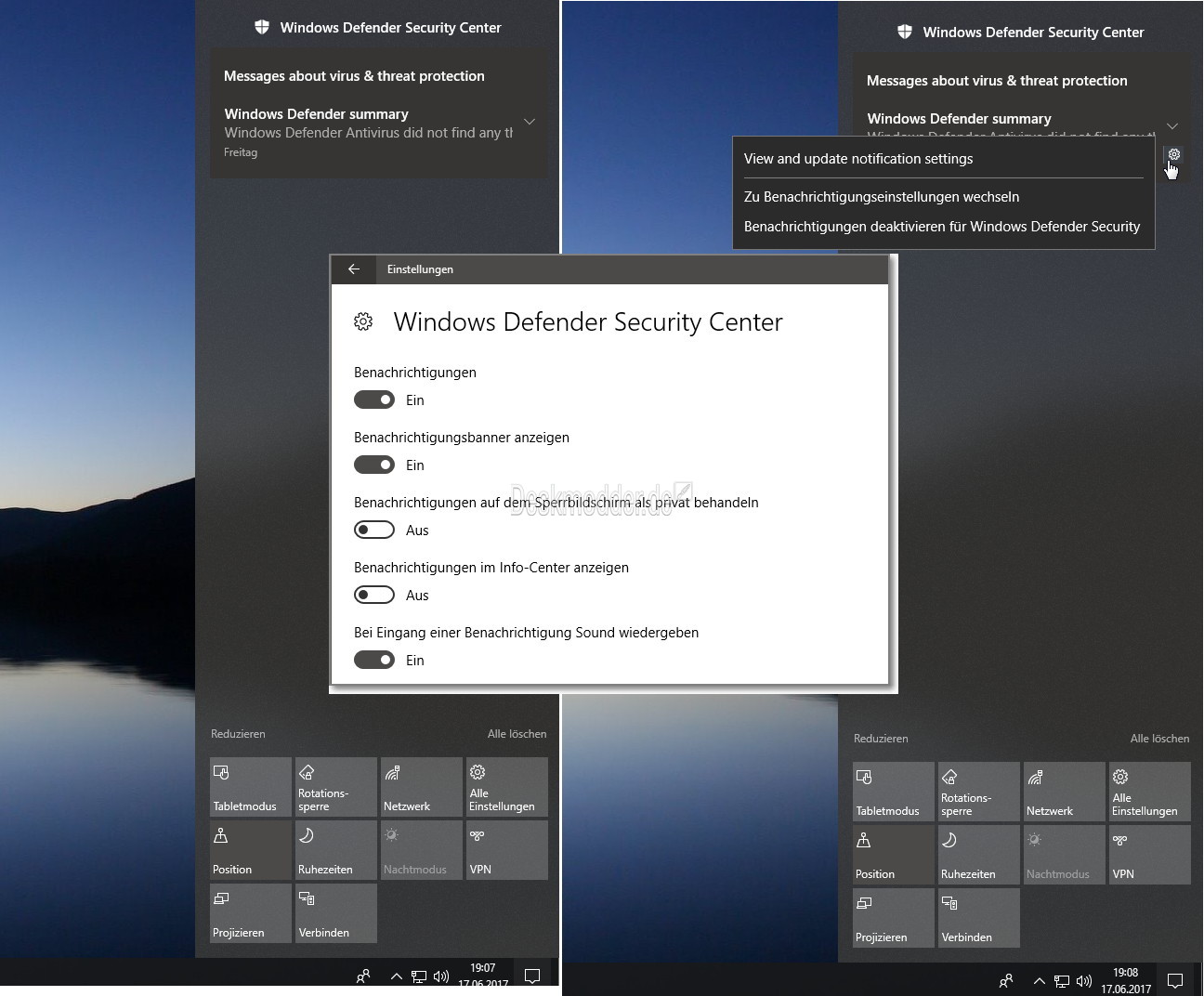Toggle Tabletmodus tile in left panel
The width and height of the screenshot is (1204, 996).
(x=251, y=787)
